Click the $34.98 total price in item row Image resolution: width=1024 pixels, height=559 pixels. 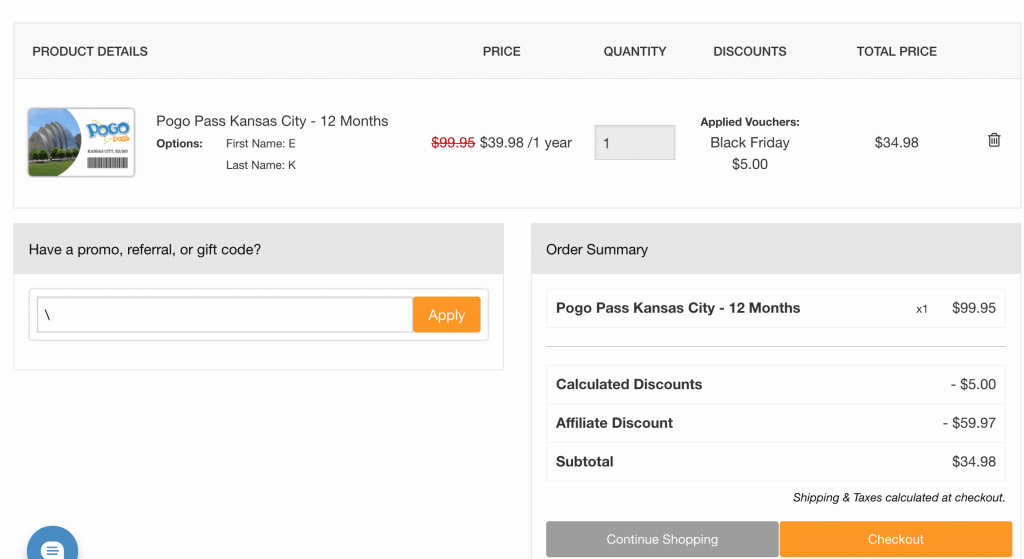(x=897, y=142)
